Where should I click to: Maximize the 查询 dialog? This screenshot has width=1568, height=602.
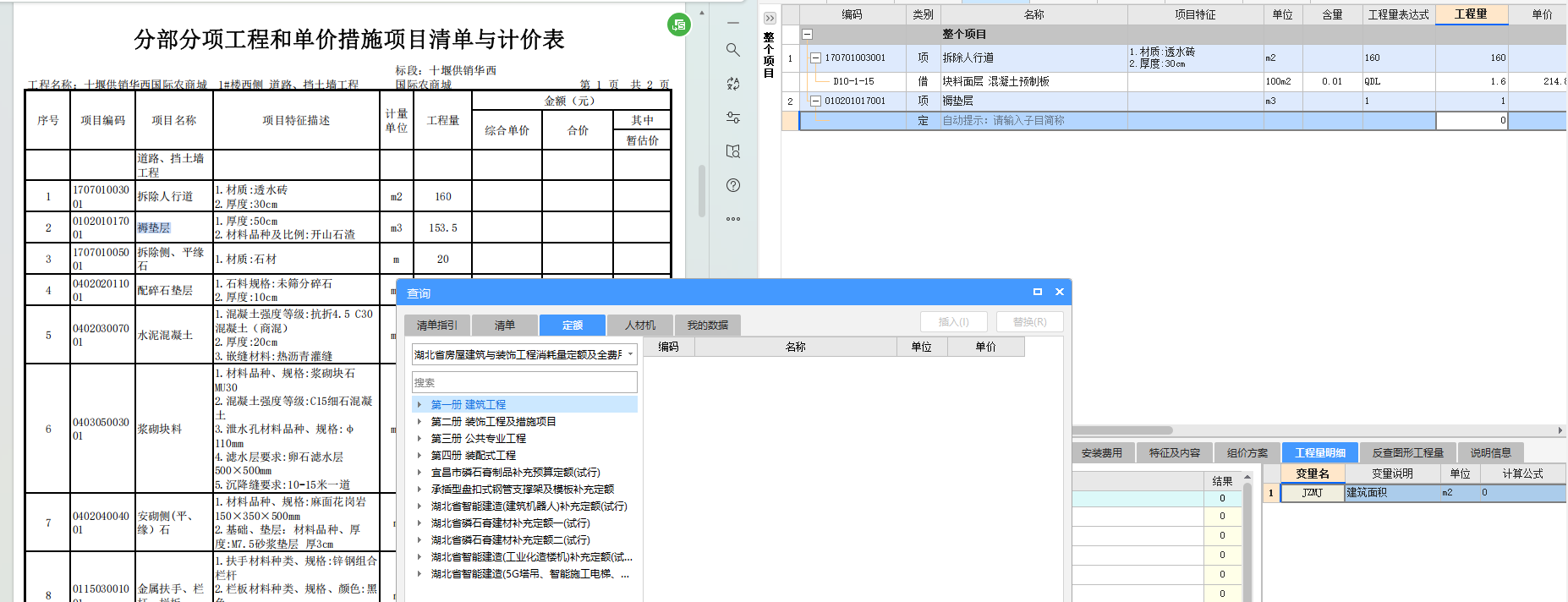(x=1038, y=292)
